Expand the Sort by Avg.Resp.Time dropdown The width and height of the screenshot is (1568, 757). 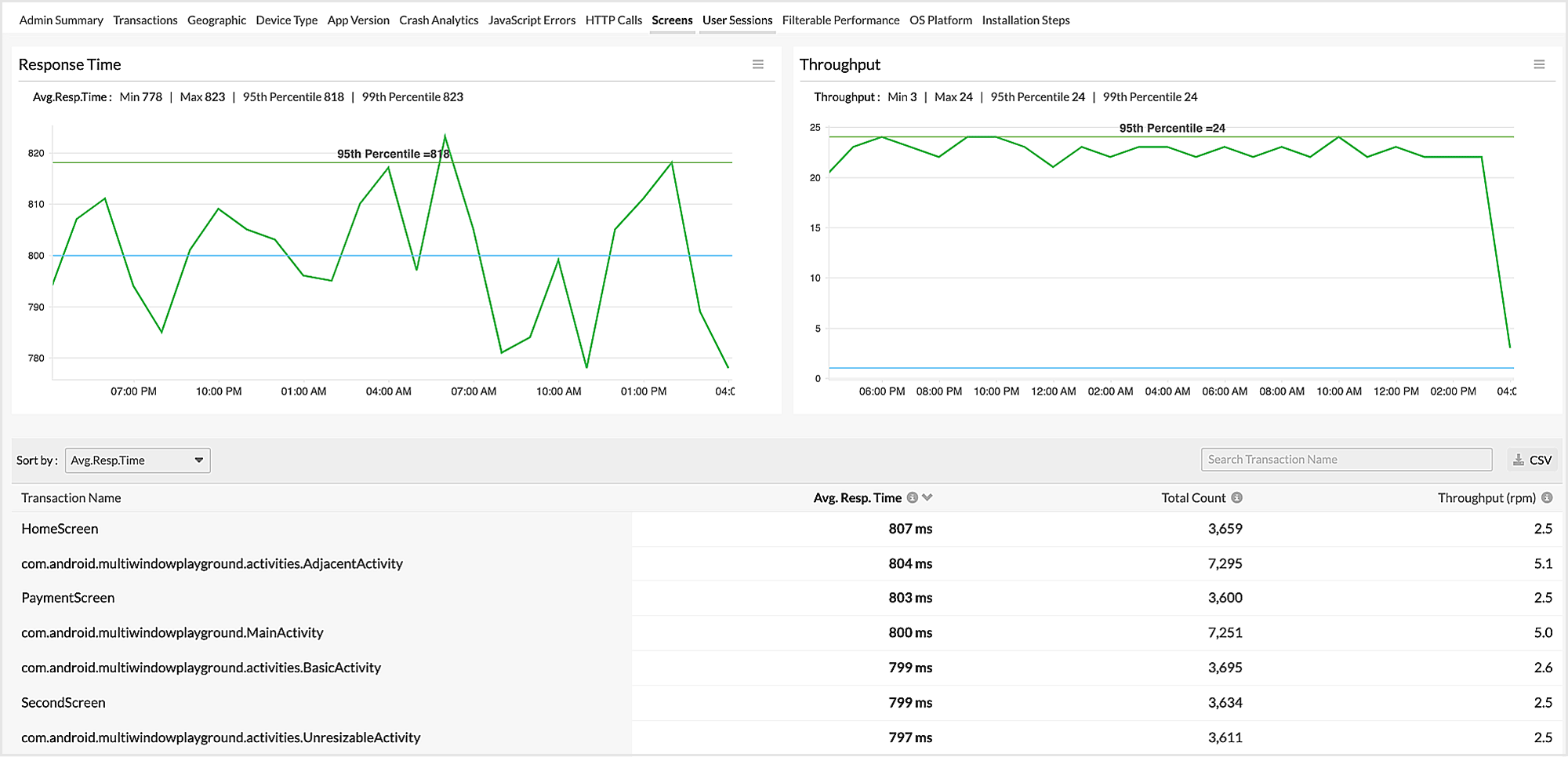[x=137, y=460]
